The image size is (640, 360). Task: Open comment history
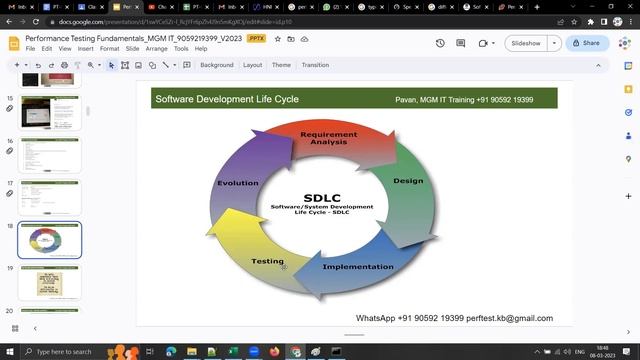[461, 43]
